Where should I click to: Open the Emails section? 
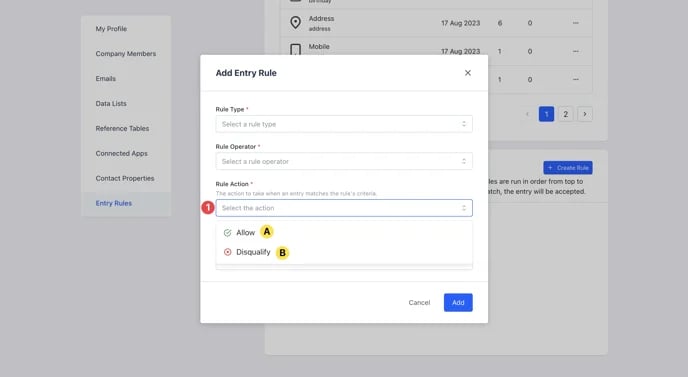click(106, 79)
